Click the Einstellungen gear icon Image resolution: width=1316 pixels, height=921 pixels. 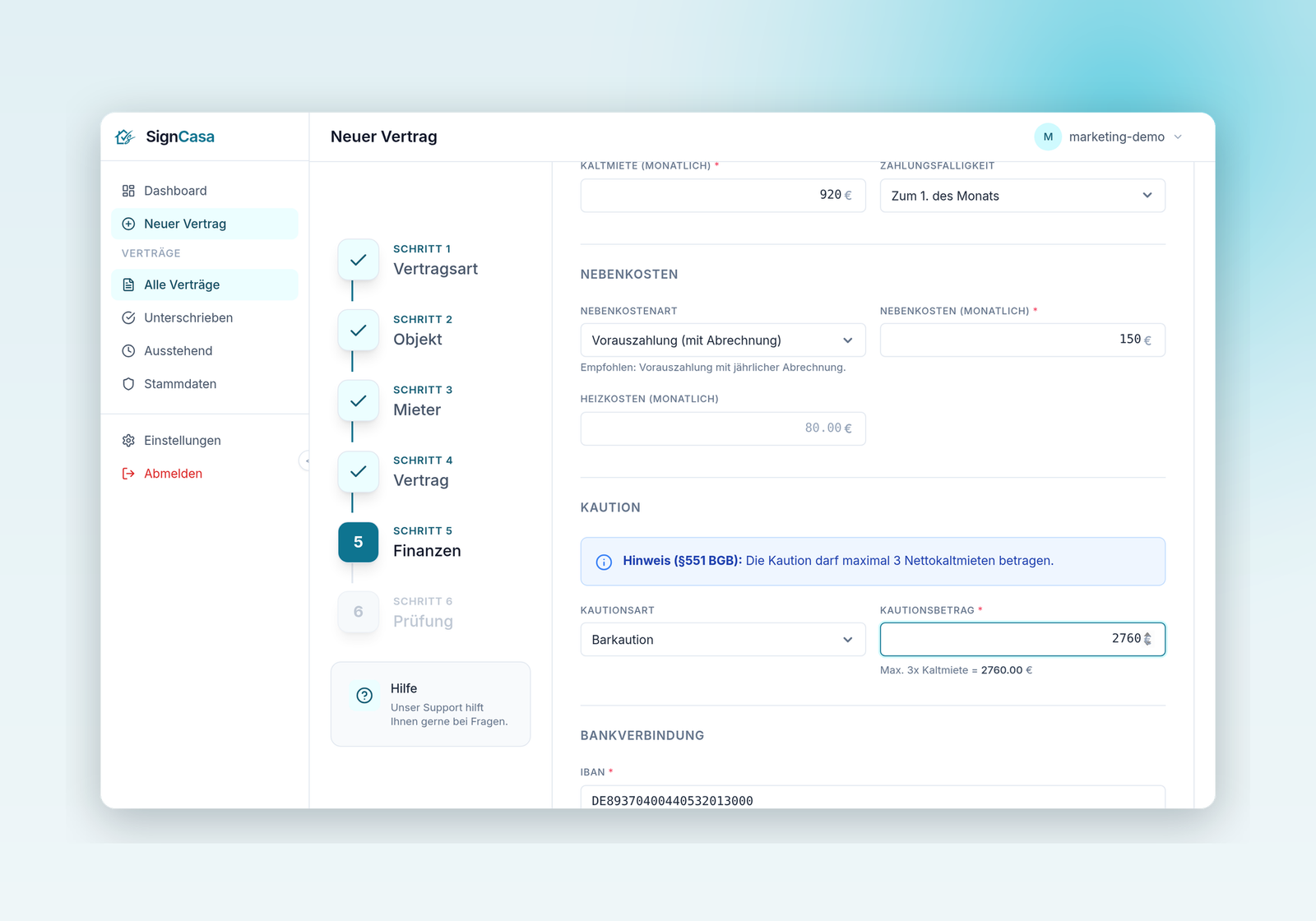tap(128, 441)
